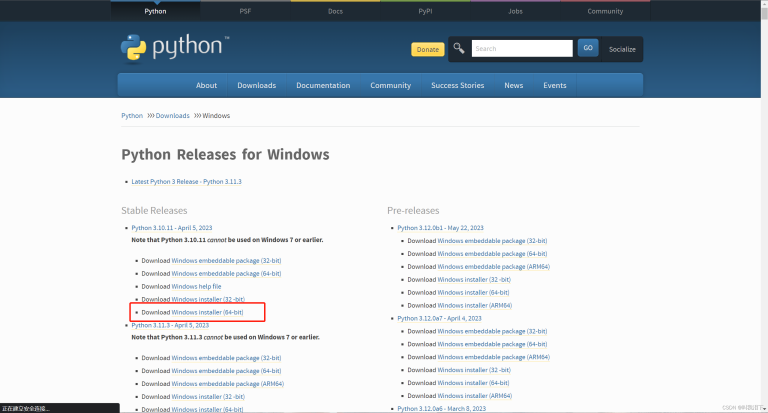Open the Docs top tab
768x413 pixels.
[335, 11]
